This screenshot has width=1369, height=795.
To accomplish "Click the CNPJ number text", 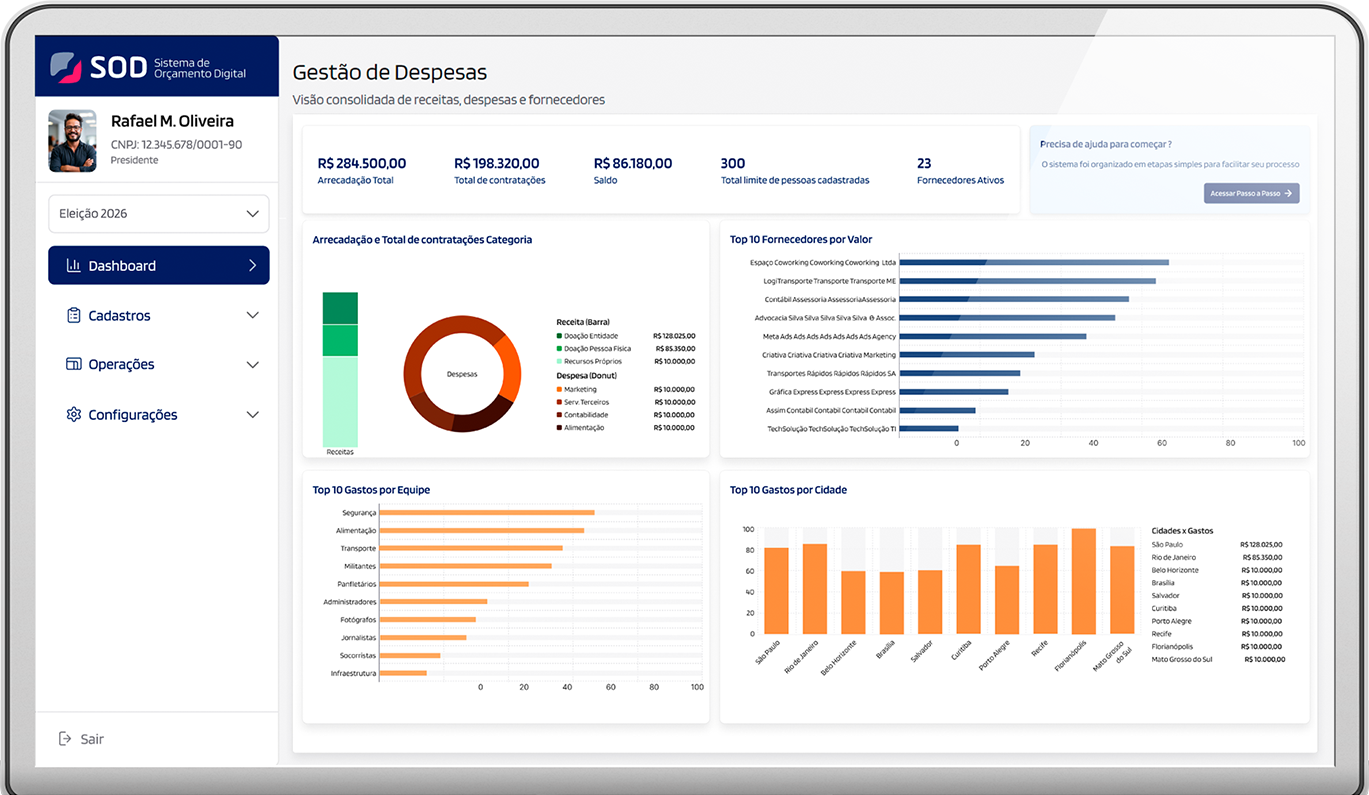I will [x=176, y=144].
